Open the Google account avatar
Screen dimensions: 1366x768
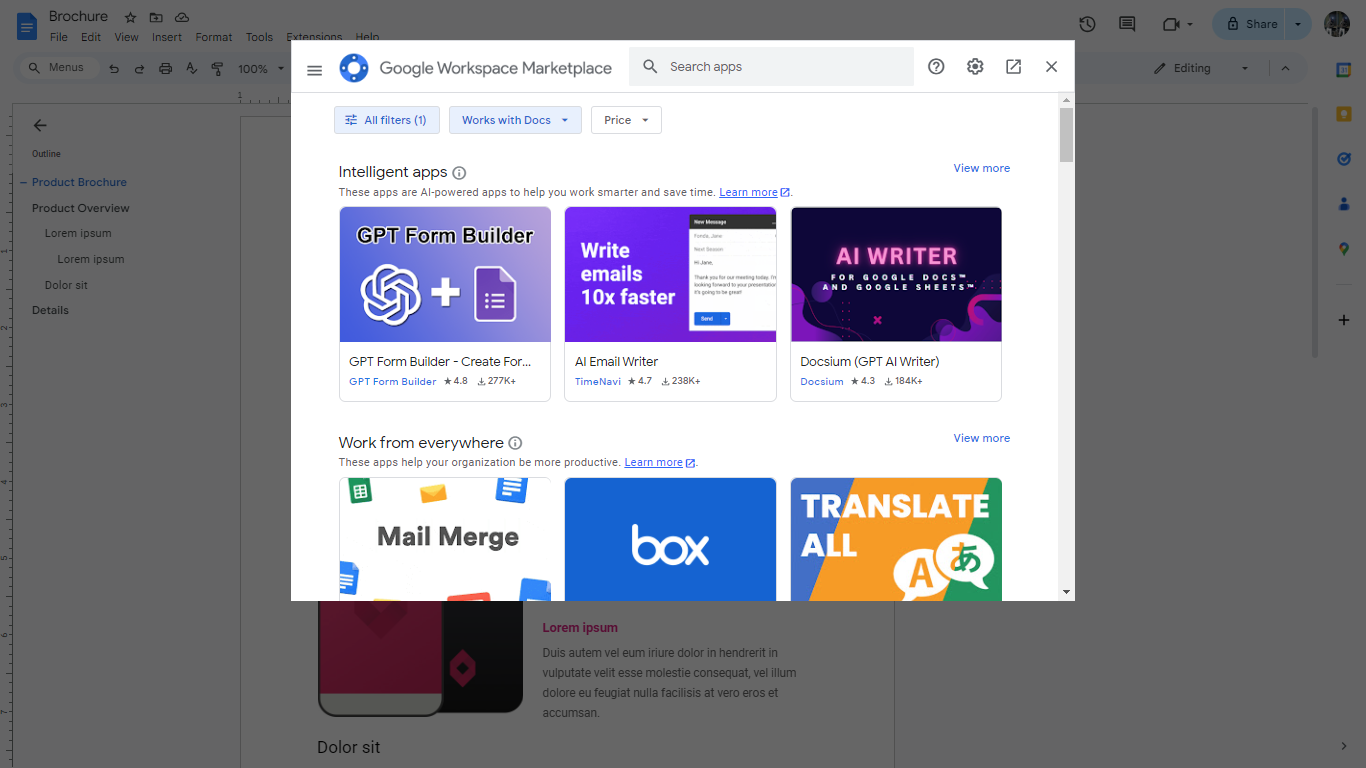(1337, 24)
